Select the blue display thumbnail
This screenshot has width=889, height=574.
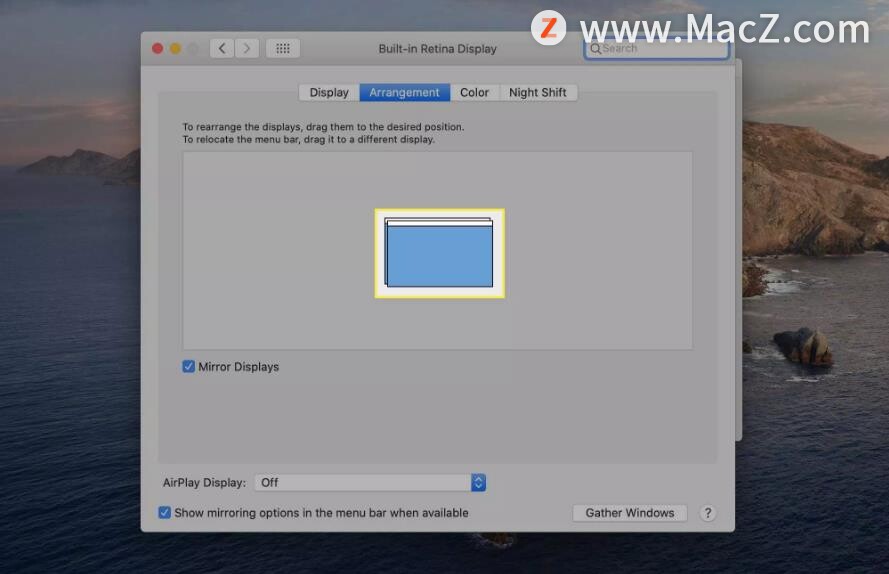[439, 256]
